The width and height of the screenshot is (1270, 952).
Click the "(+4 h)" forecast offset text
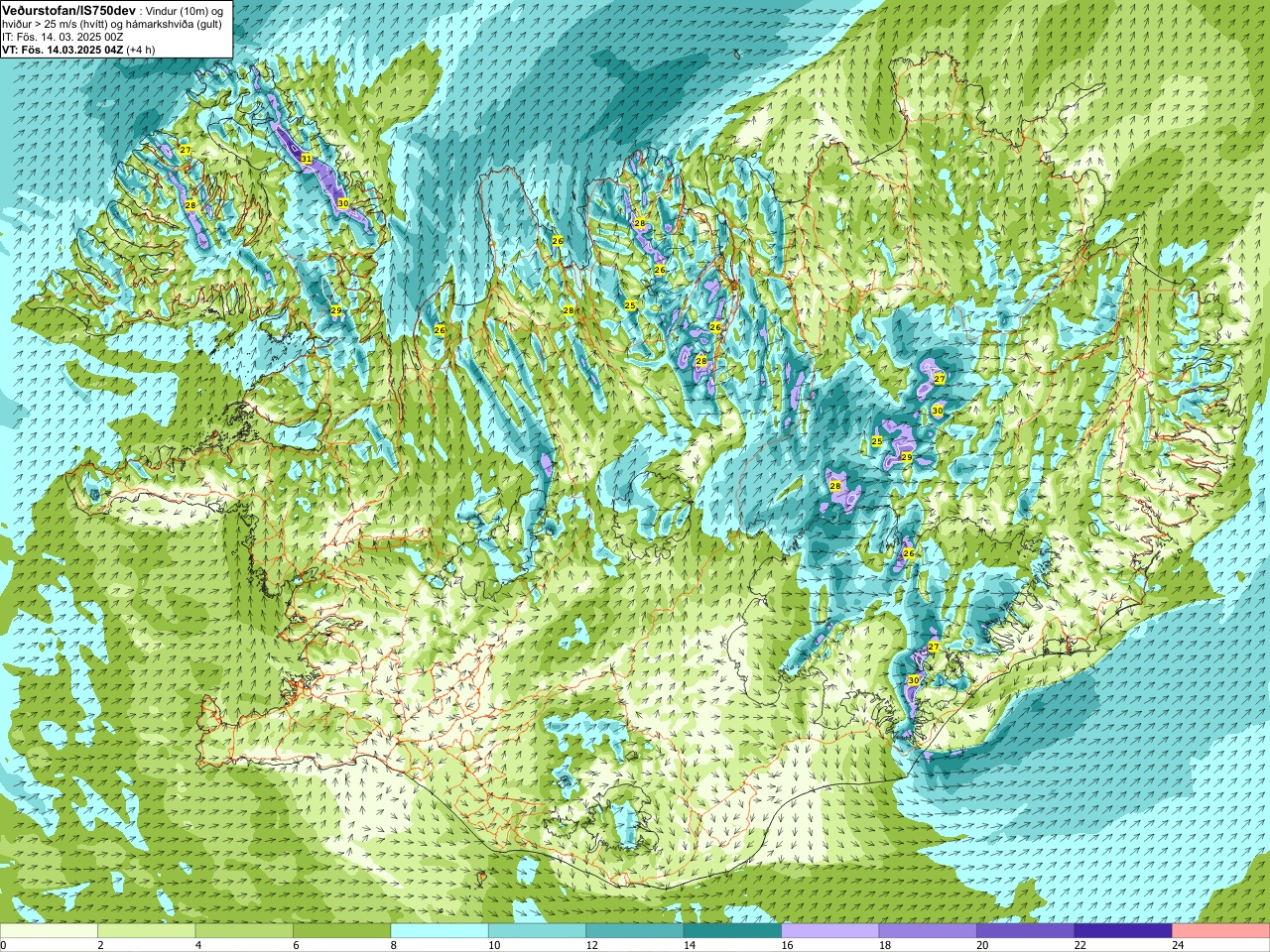[x=141, y=50]
